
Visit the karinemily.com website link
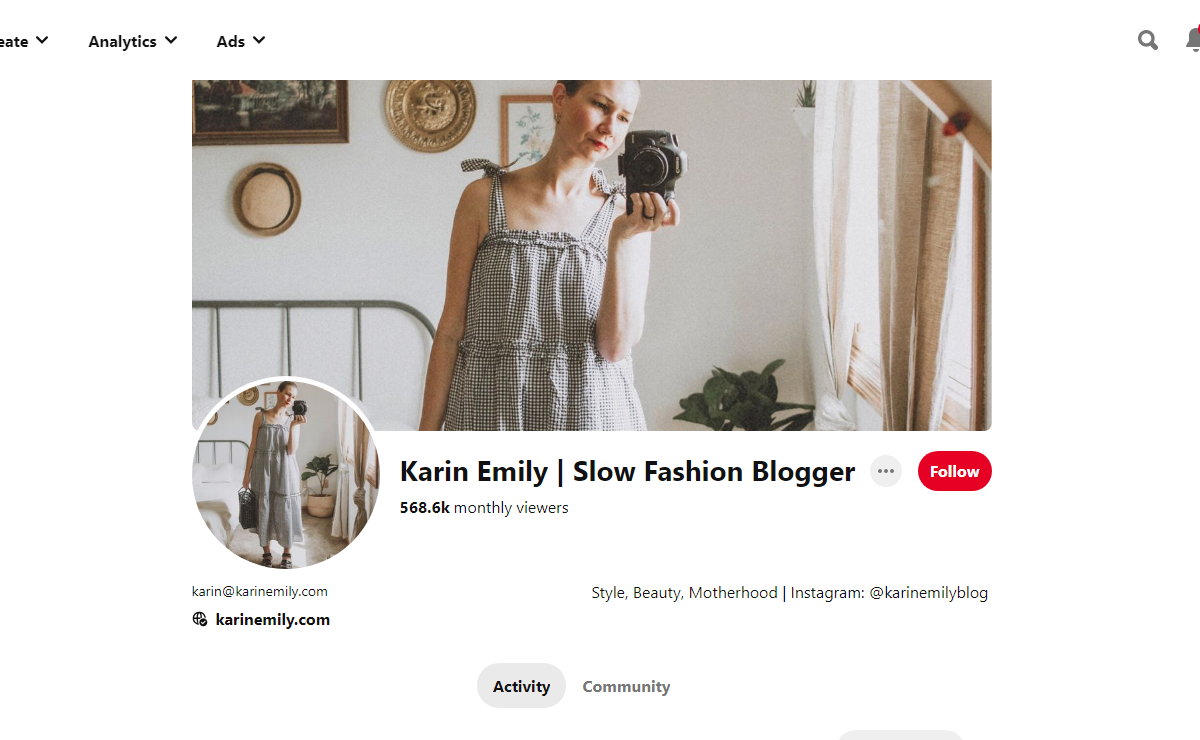272,620
